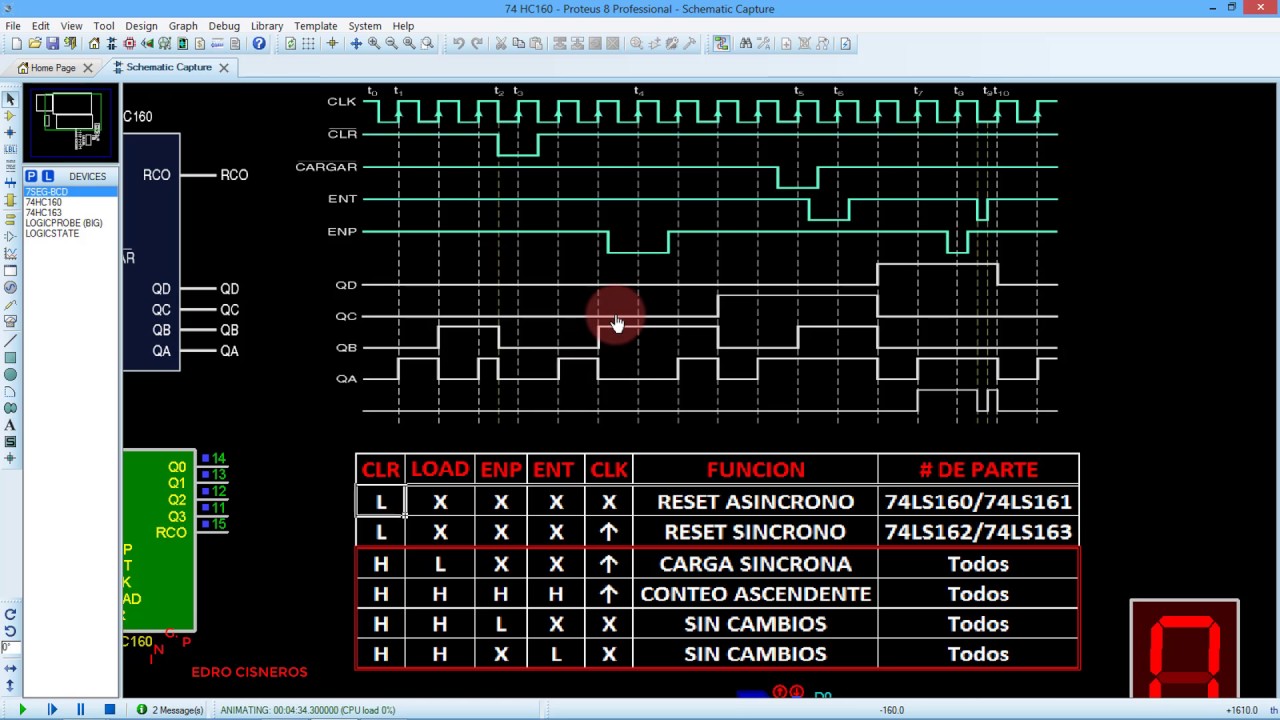Select the Wire Label (LBL) tool
Image resolution: width=1280 pixels, height=720 pixels.
[x=10, y=149]
